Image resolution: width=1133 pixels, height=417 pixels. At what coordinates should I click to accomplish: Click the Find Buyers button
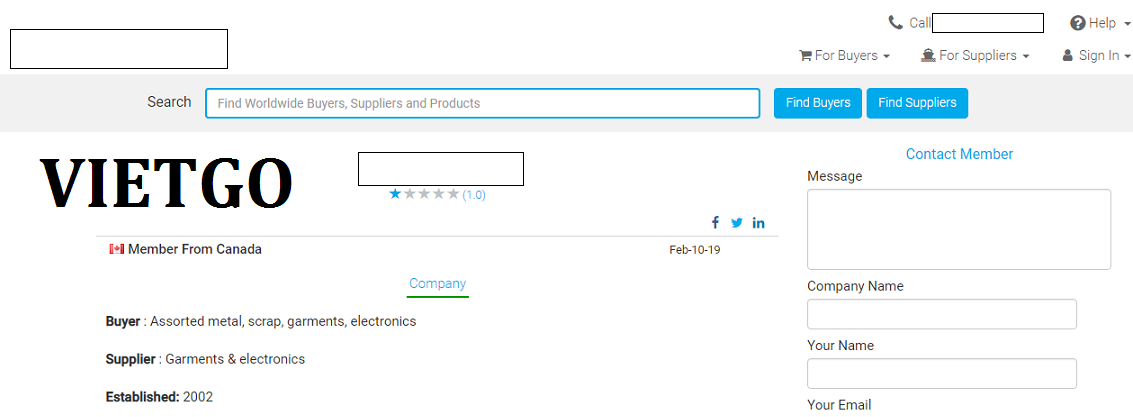(818, 103)
